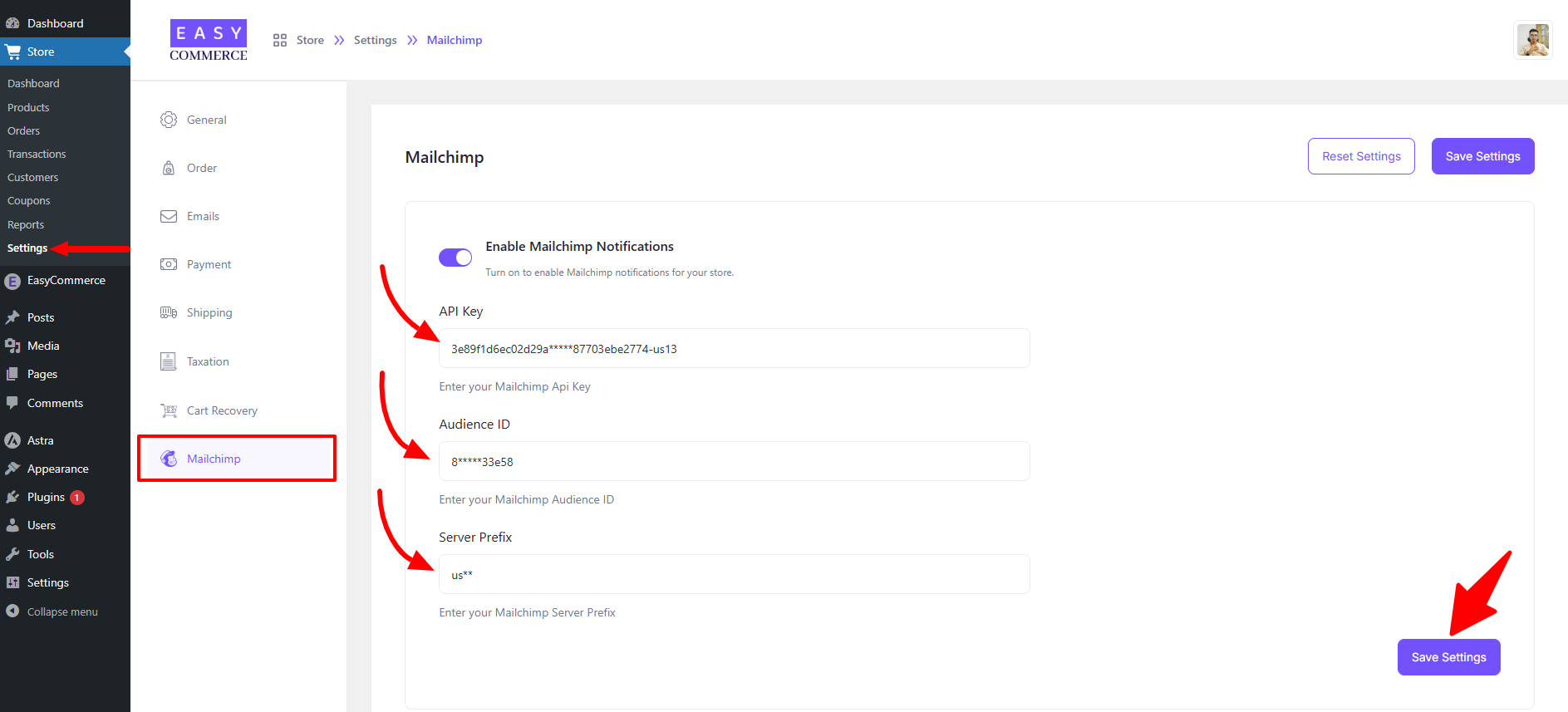
Task: Click the Shipping truck icon
Action: (x=169, y=312)
